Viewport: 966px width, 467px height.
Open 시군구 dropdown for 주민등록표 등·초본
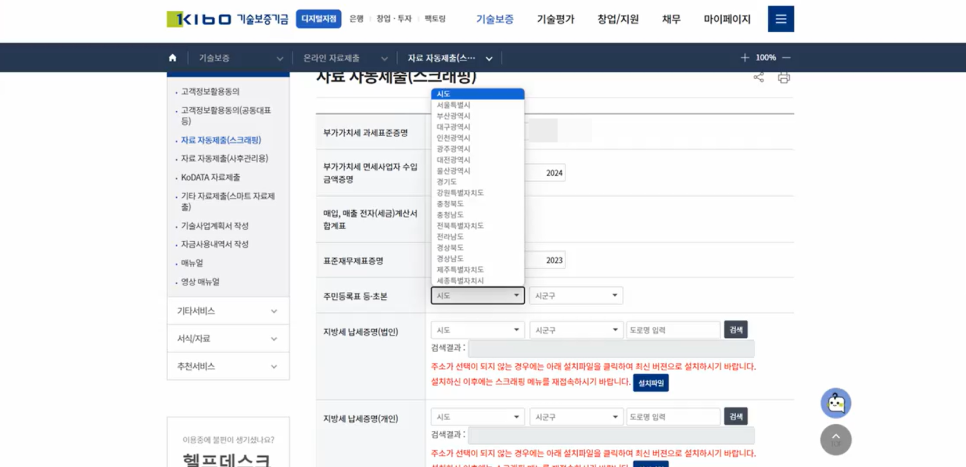pos(575,296)
